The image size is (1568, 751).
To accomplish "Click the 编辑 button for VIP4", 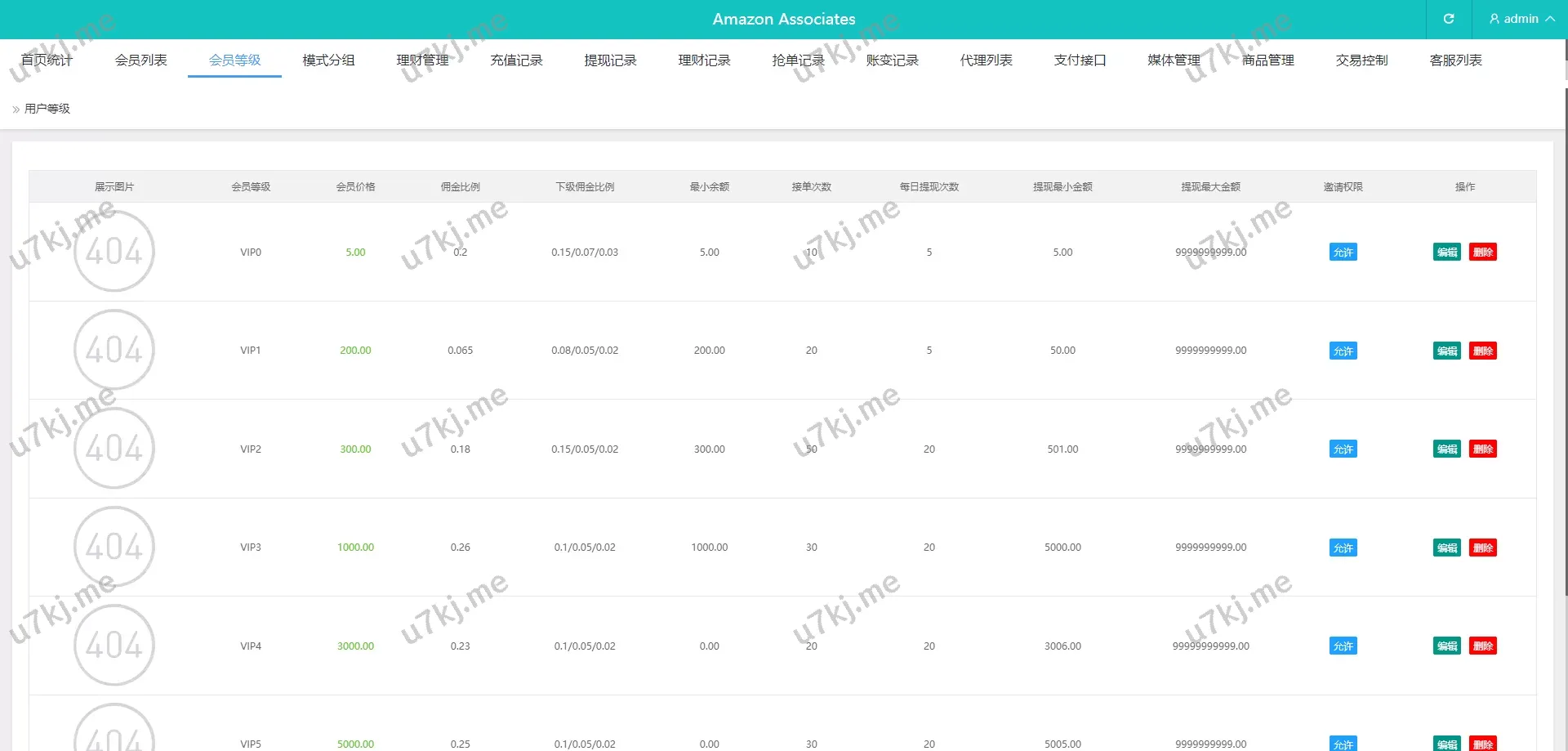I will 1446,646.
